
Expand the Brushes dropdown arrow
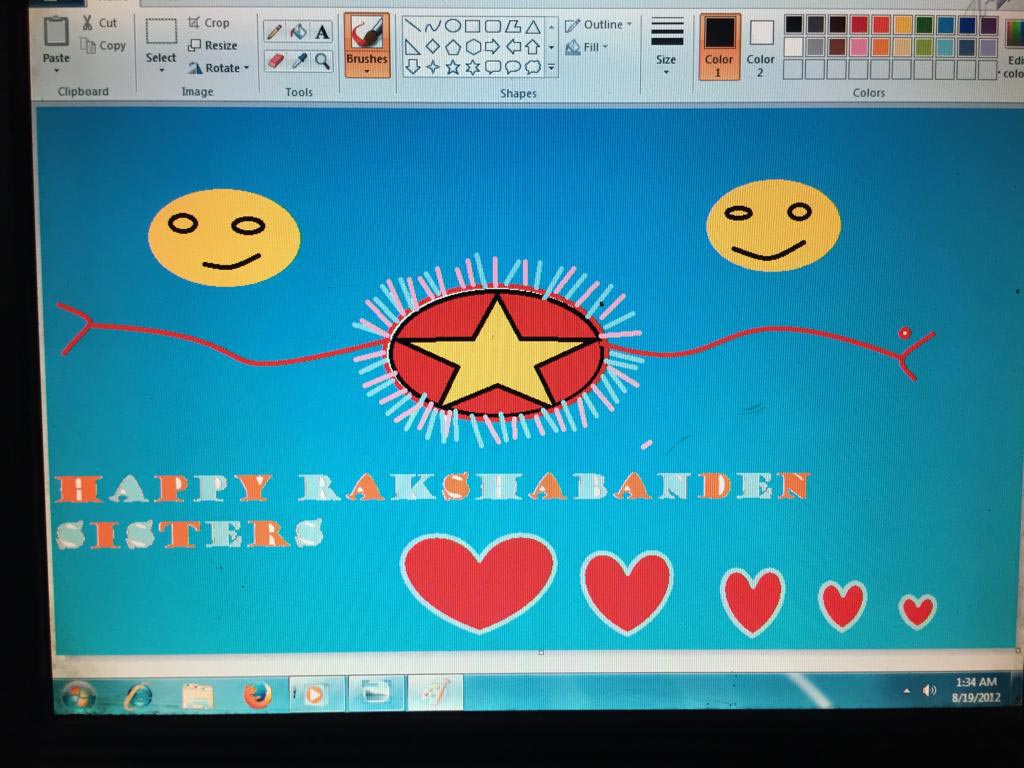(x=367, y=71)
